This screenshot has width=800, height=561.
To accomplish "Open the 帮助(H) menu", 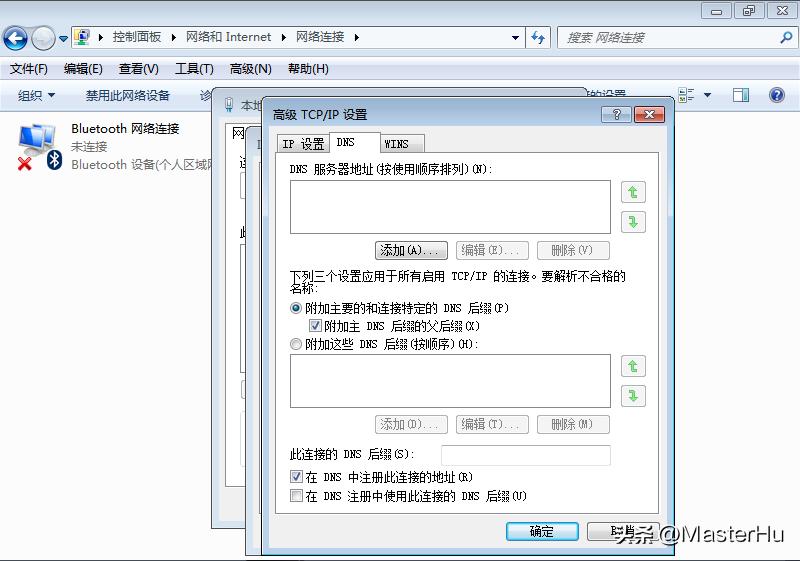I will pyautogui.click(x=308, y=69).
